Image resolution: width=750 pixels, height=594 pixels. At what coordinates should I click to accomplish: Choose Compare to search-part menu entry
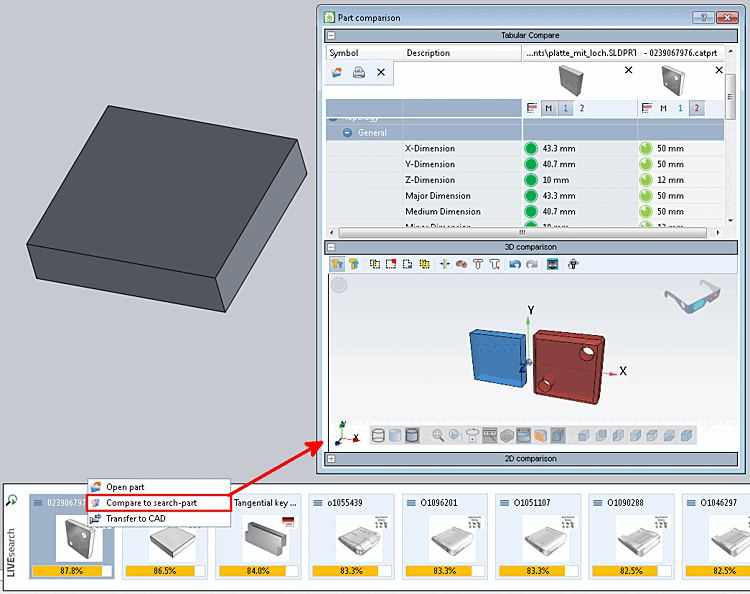151,503
